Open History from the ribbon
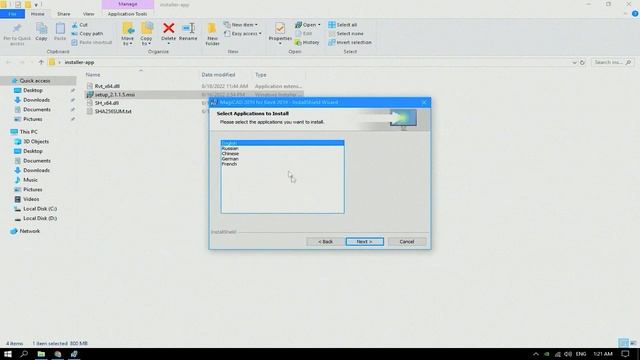 pos(307,42)
